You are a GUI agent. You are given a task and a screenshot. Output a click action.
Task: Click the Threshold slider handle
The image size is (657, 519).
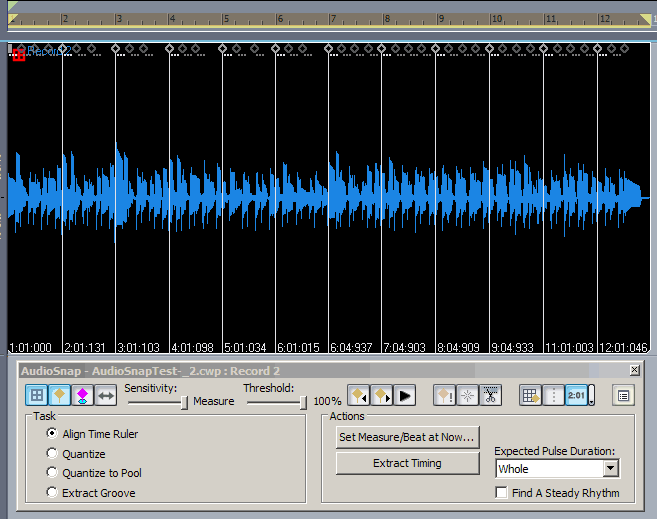[x=302, y=402]
